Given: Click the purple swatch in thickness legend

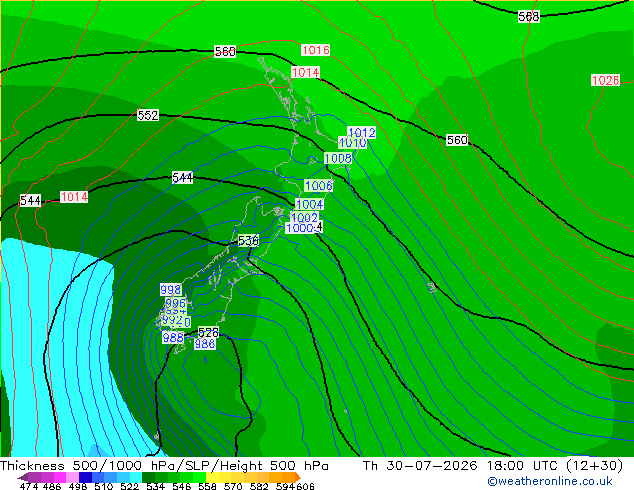Looking at the screenshot, I should pyautogui.click(x=34, y=477).
